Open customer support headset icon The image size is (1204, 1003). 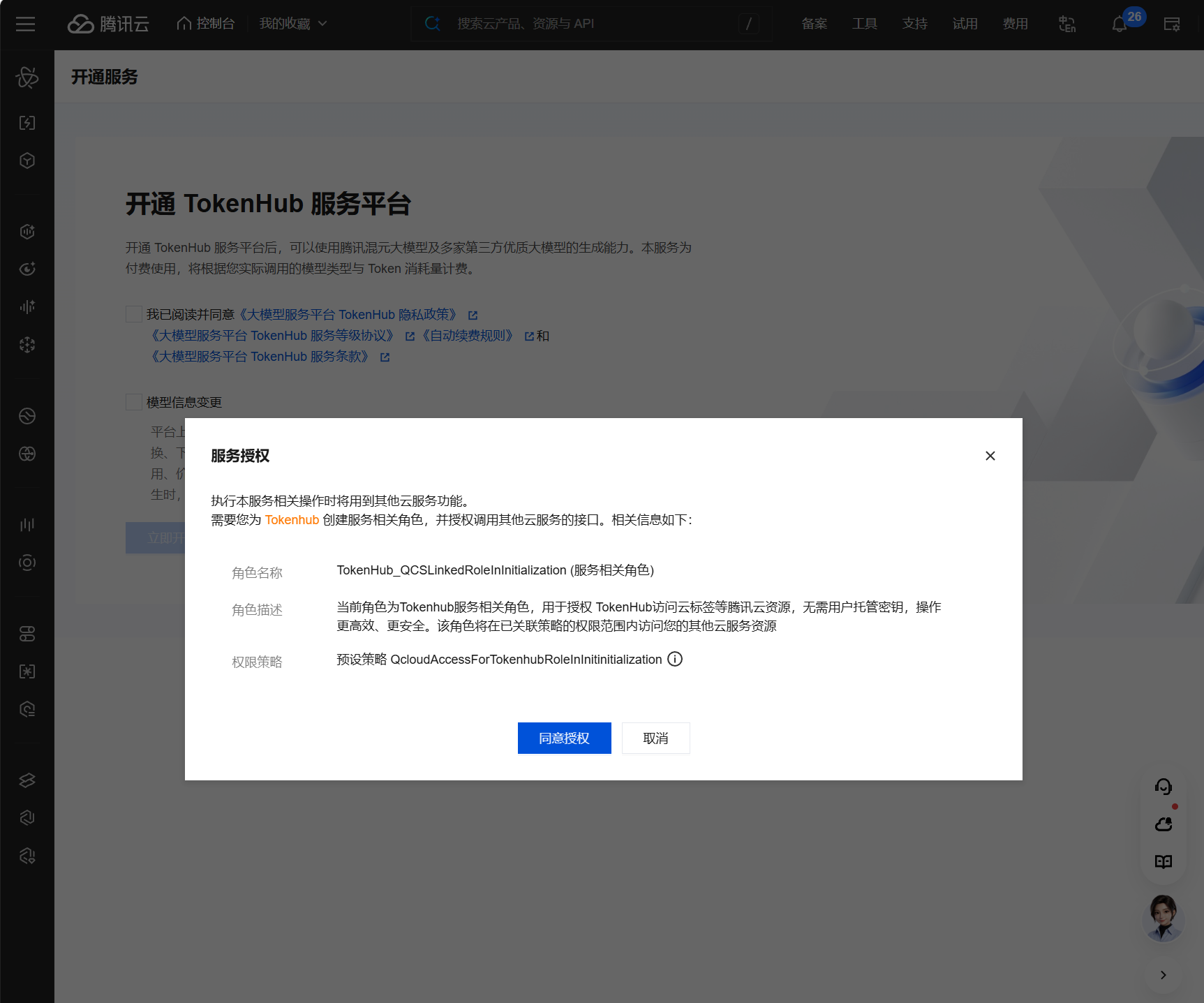(x=1164, y=787)
